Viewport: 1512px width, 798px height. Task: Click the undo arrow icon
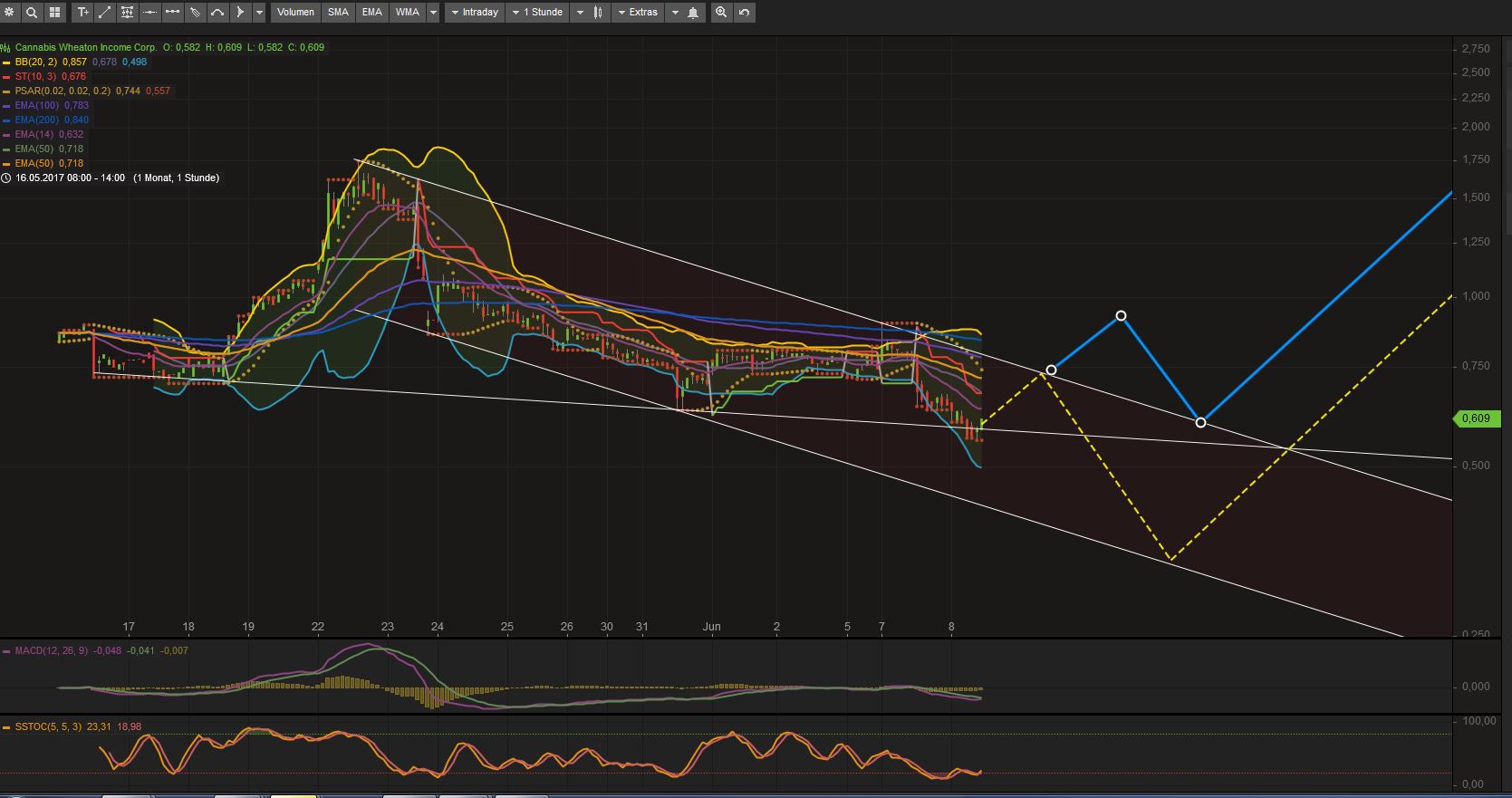[x=744, y=13]
